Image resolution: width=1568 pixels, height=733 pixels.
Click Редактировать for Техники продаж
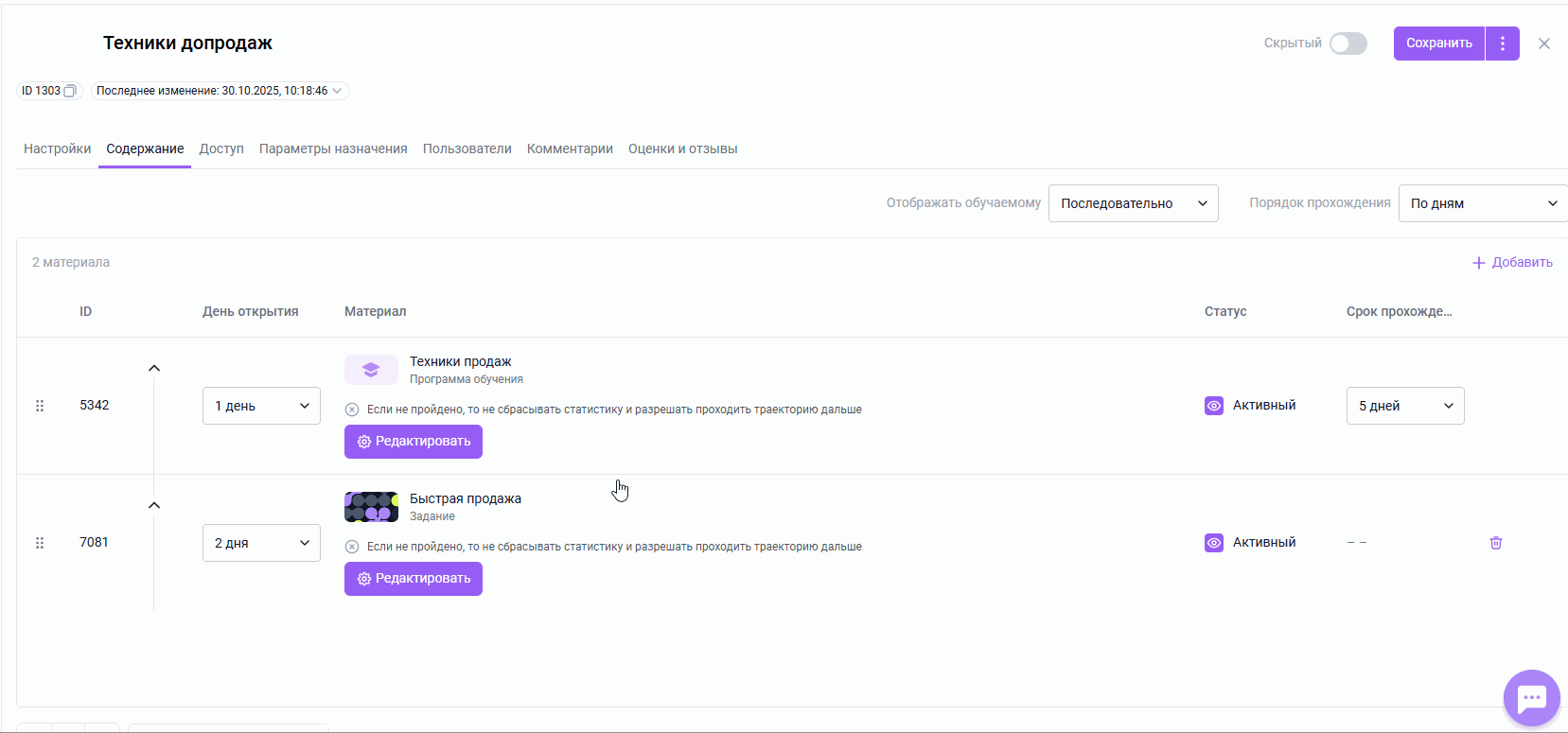[x=414, y=442]
